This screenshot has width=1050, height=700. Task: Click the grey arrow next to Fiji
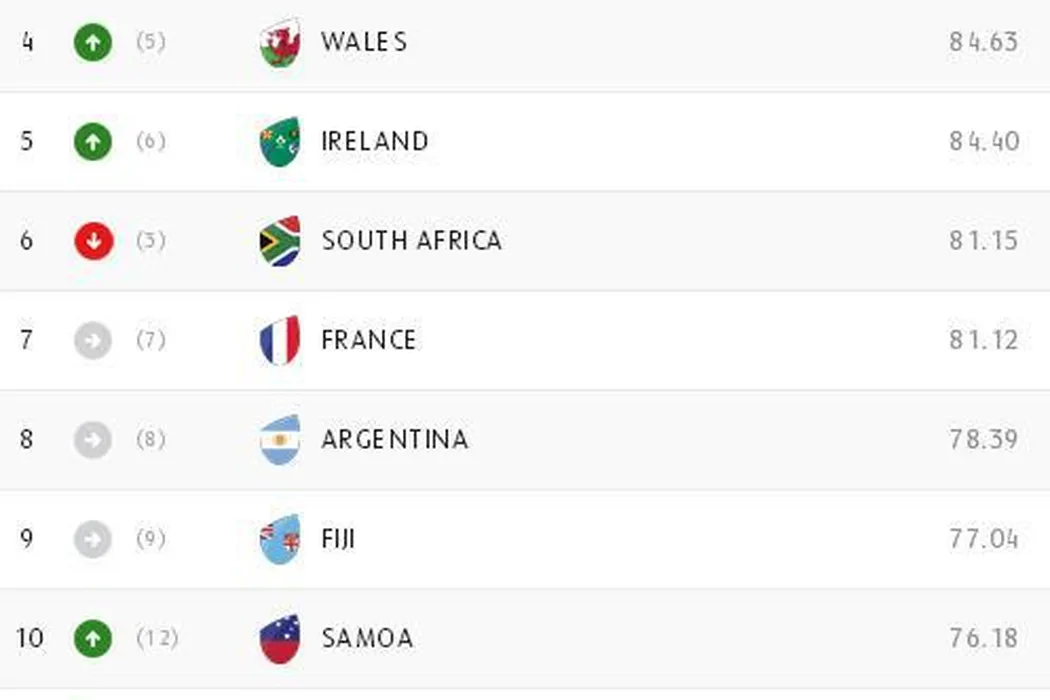coord(93,539)
